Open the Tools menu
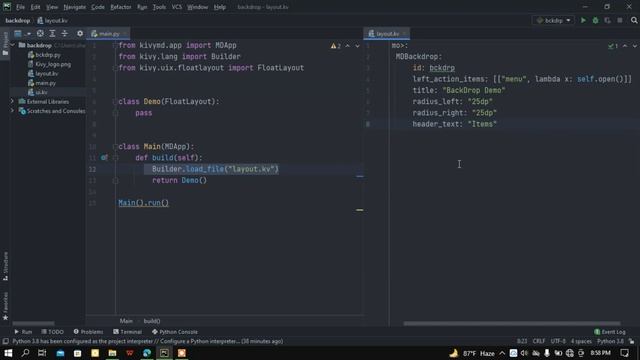Viewport: 640px width, 360px height. click(x=159, y=7)
